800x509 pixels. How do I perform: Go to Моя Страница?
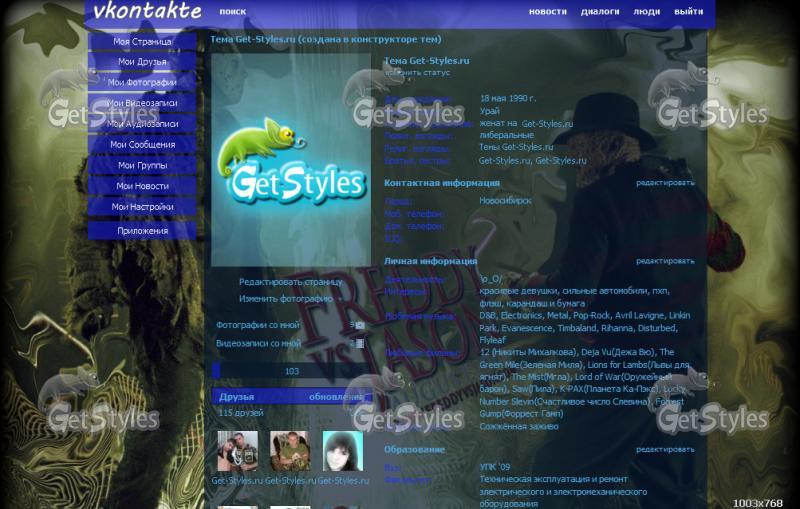click(x=142, y=42)
